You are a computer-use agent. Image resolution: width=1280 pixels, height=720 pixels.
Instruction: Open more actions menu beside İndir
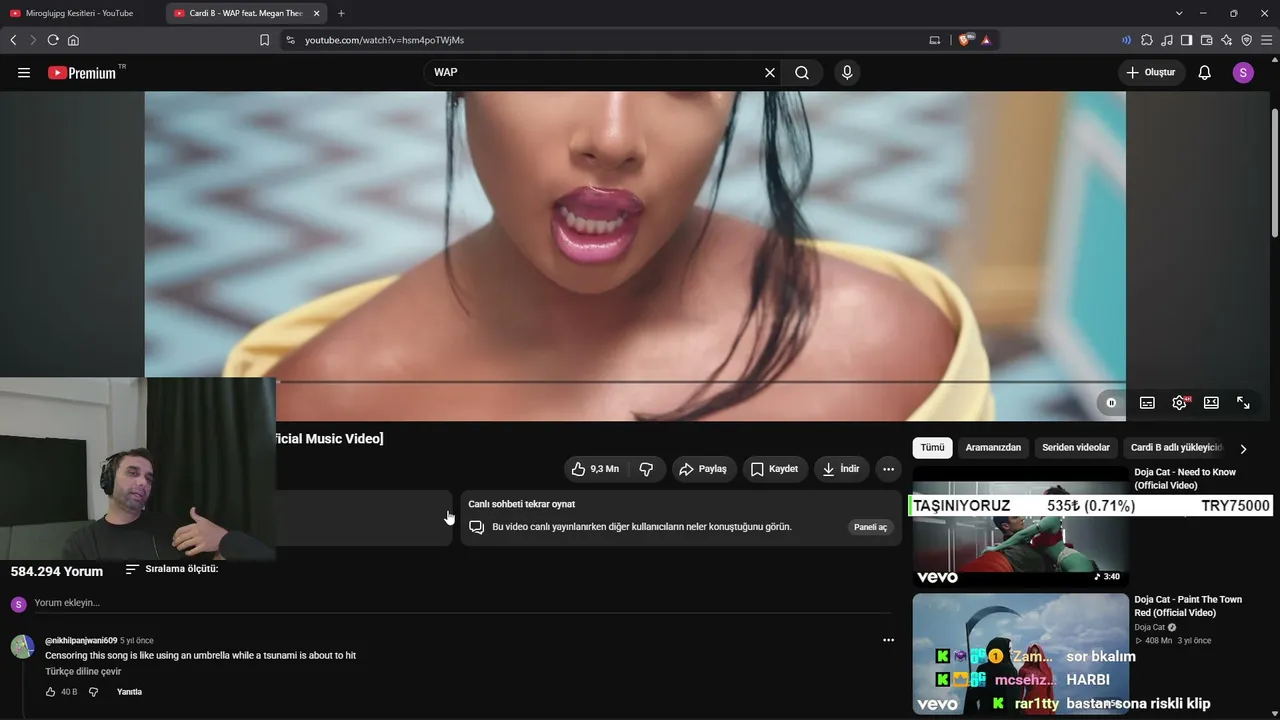pos(888,469)
